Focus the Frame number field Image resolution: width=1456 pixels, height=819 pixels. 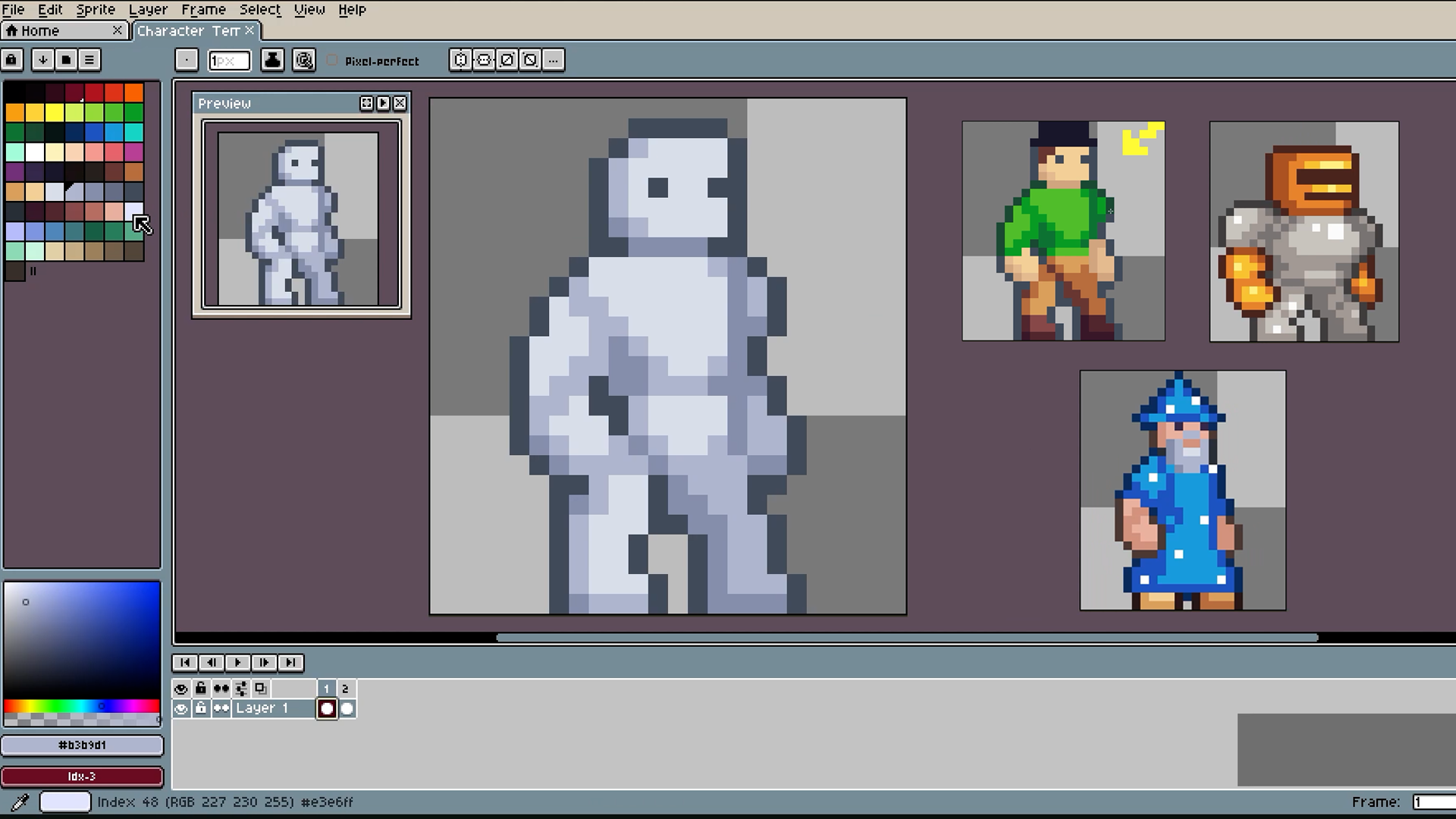point(1433,802)
